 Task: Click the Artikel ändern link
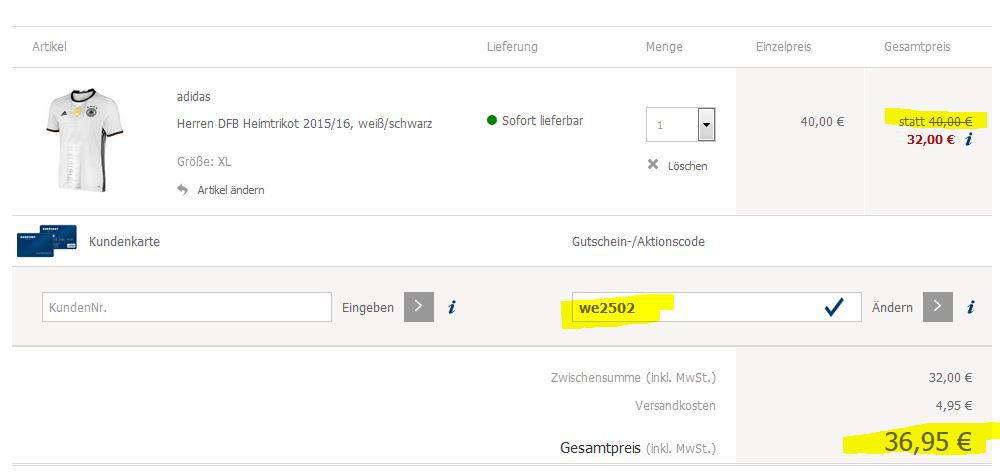pyautogui.click(x=230, y=190)
